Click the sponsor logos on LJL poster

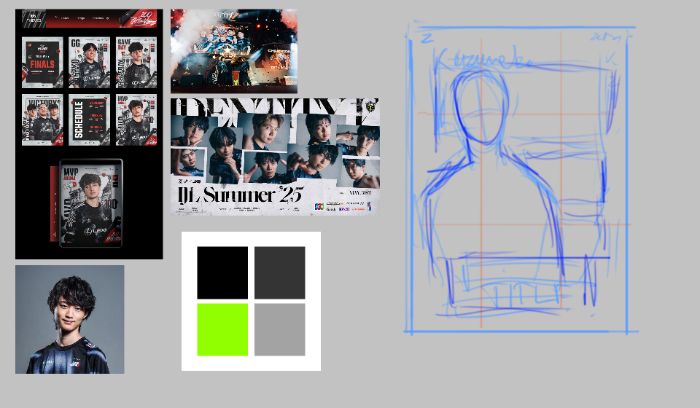click(342, 206)
